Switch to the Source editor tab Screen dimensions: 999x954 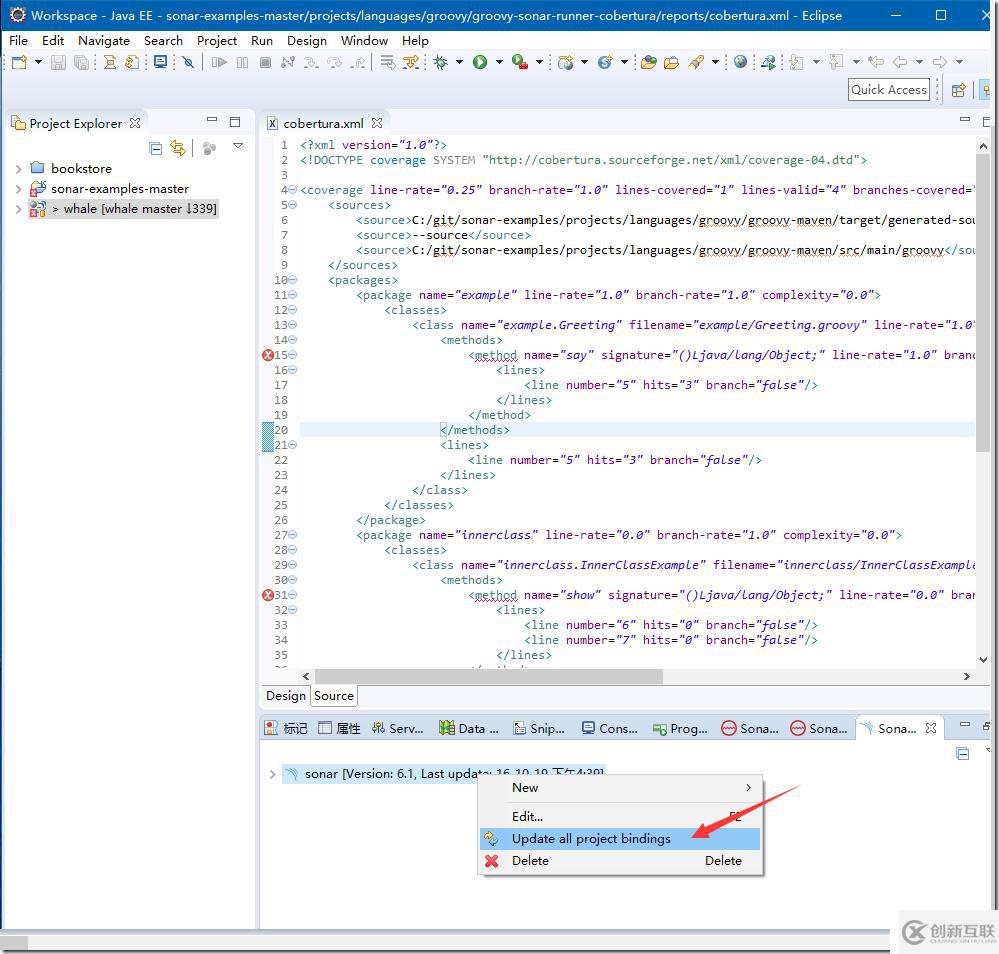click(334, 696)
